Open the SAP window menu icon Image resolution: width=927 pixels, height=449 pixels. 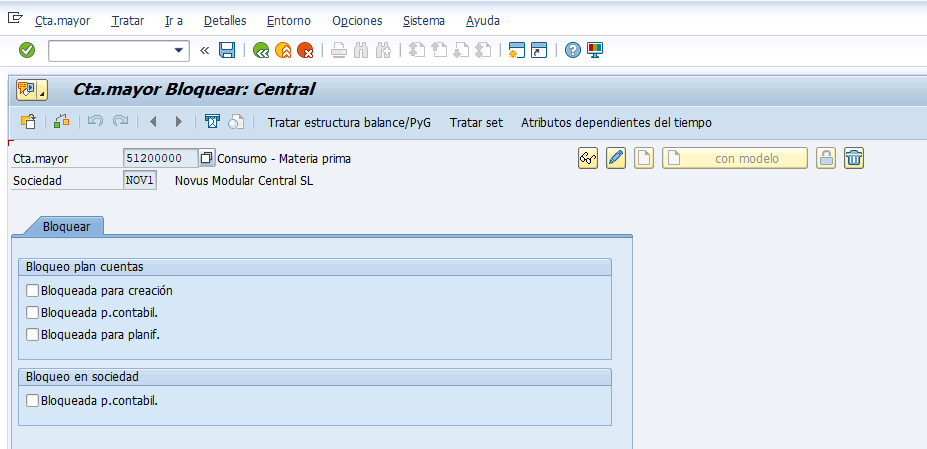[x=15, y=18]
